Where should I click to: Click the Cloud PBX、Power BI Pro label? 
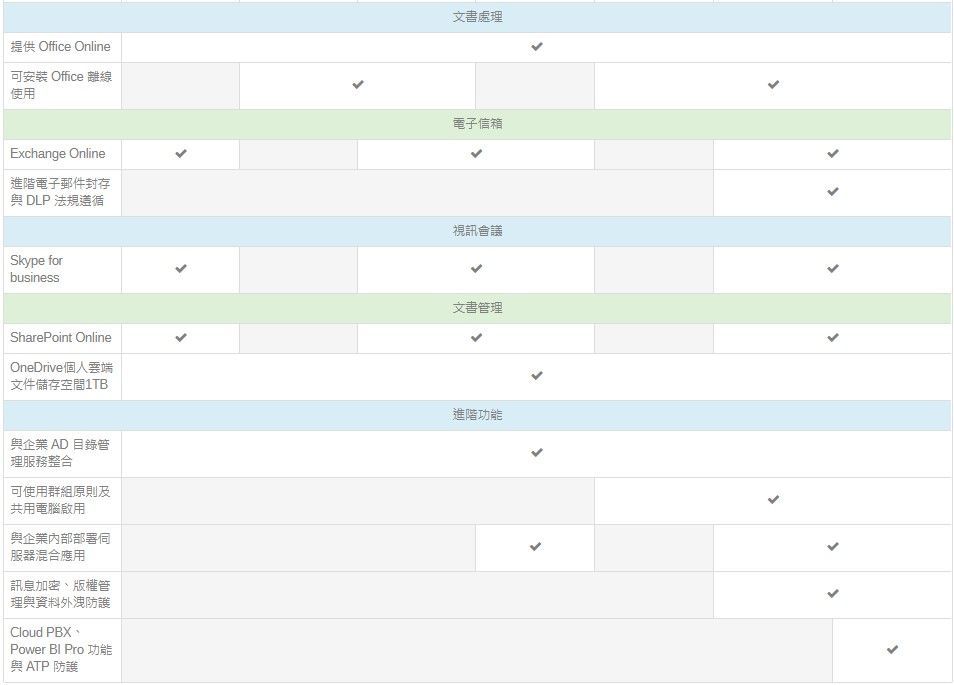[61, 649]
